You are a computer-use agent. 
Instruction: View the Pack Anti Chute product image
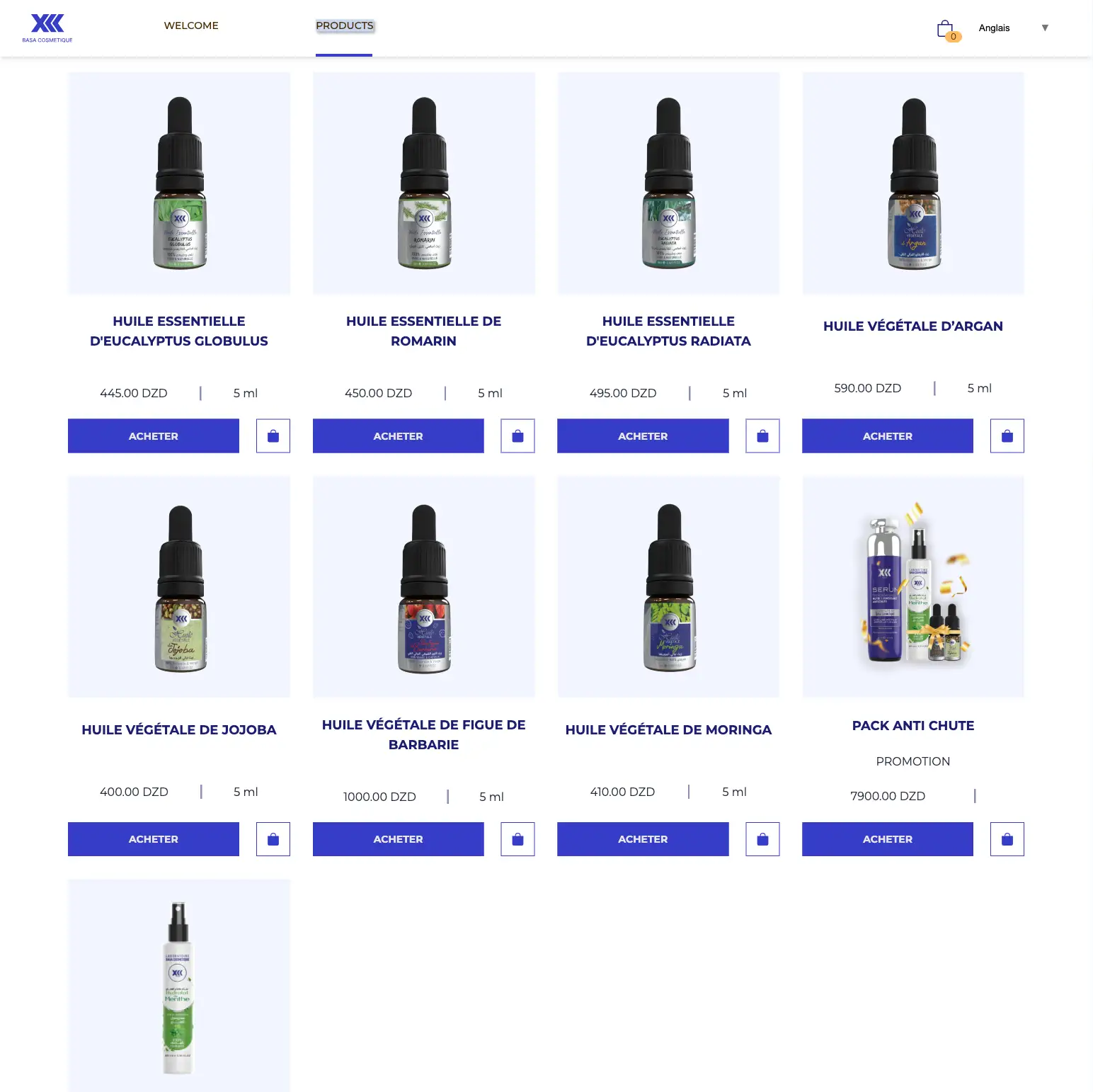[x=913, y=586]
